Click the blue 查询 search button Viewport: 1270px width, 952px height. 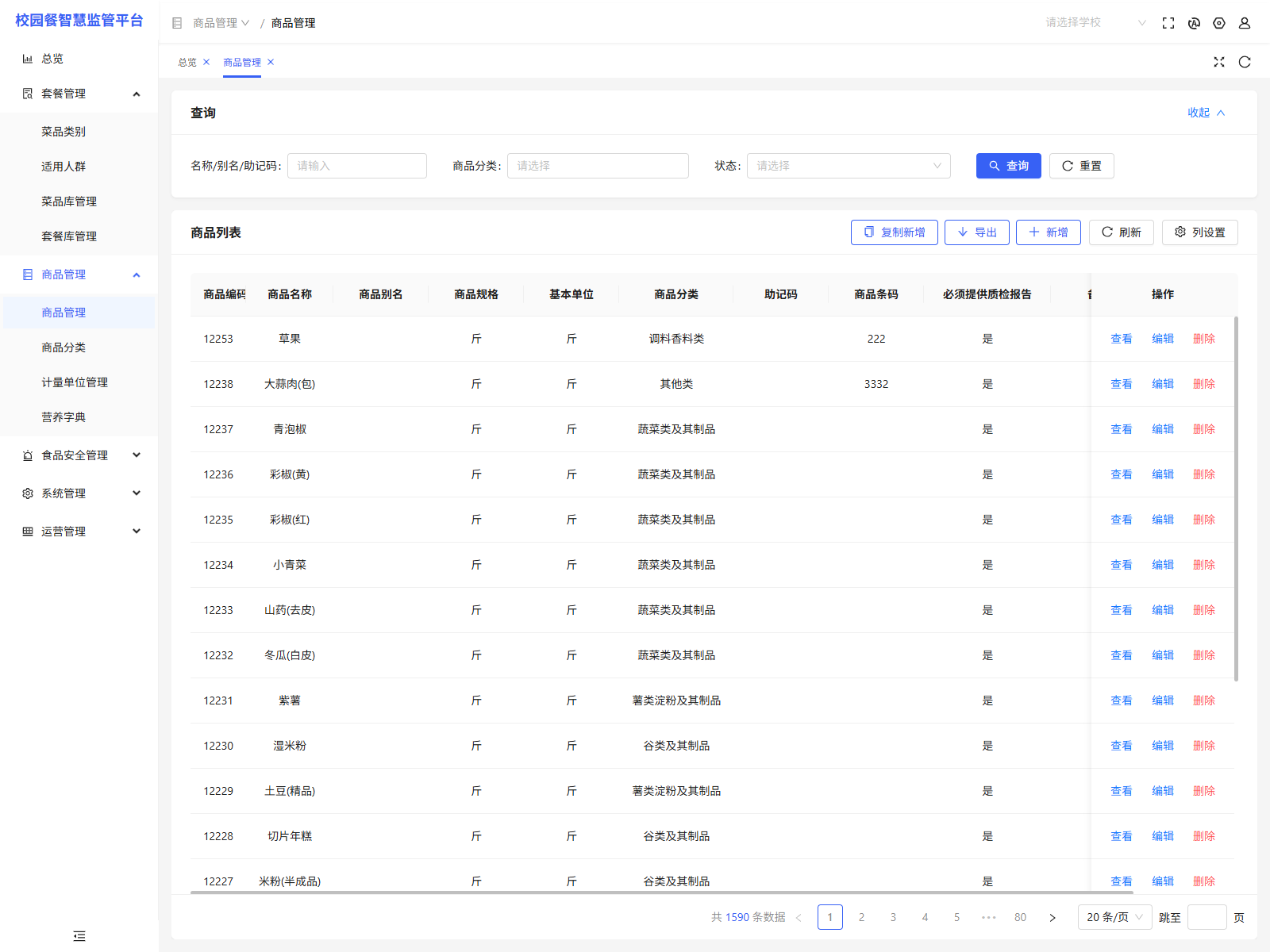pos(1008,166)
